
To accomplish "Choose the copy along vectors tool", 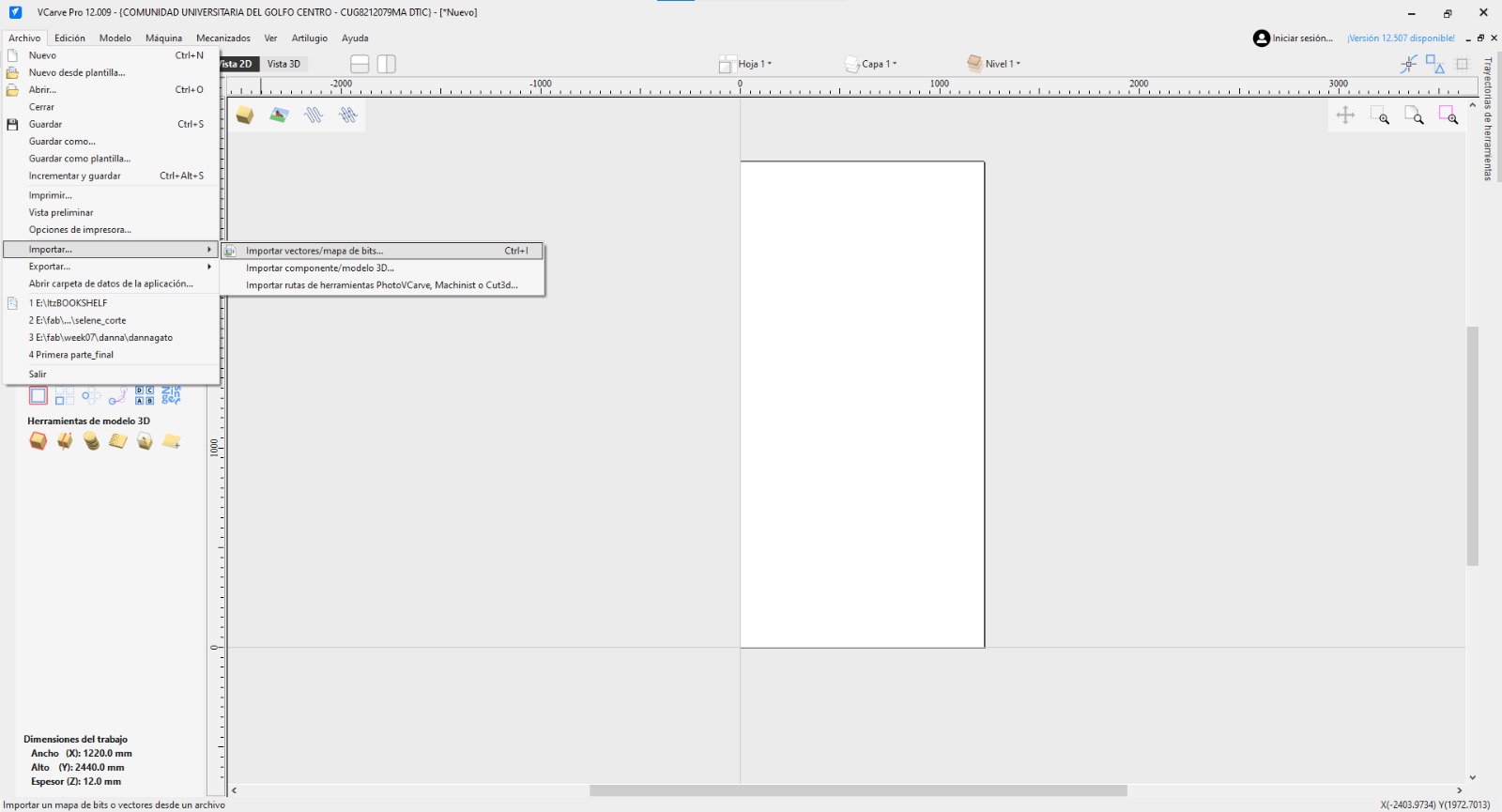I will click(117, 396).
